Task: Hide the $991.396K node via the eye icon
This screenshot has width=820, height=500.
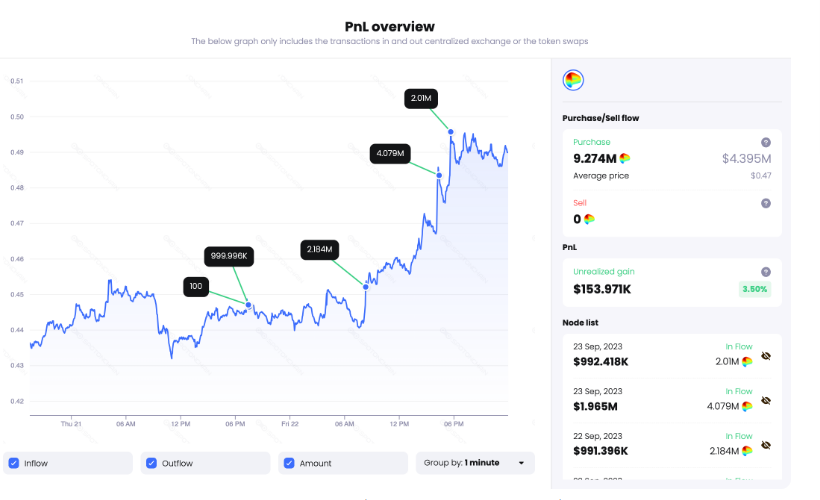Action: [766, 446]
